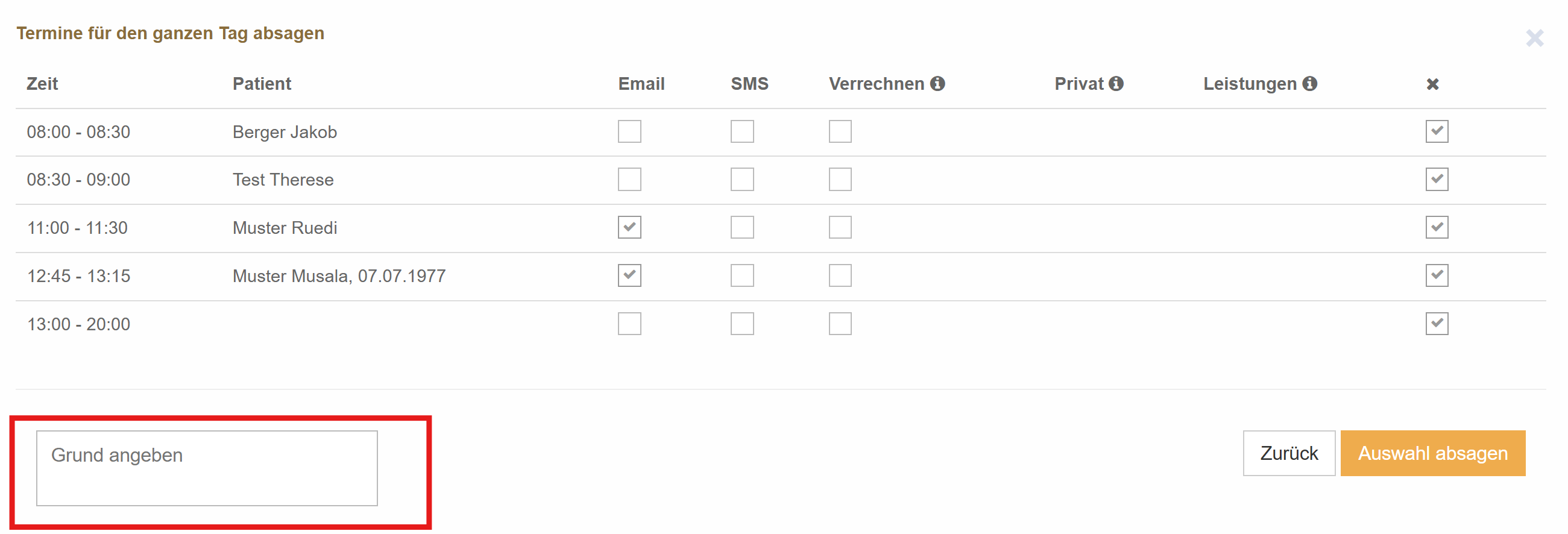
Task: Uncheck Email checkbox for Muster Ruedi
Action: point(629,227)
